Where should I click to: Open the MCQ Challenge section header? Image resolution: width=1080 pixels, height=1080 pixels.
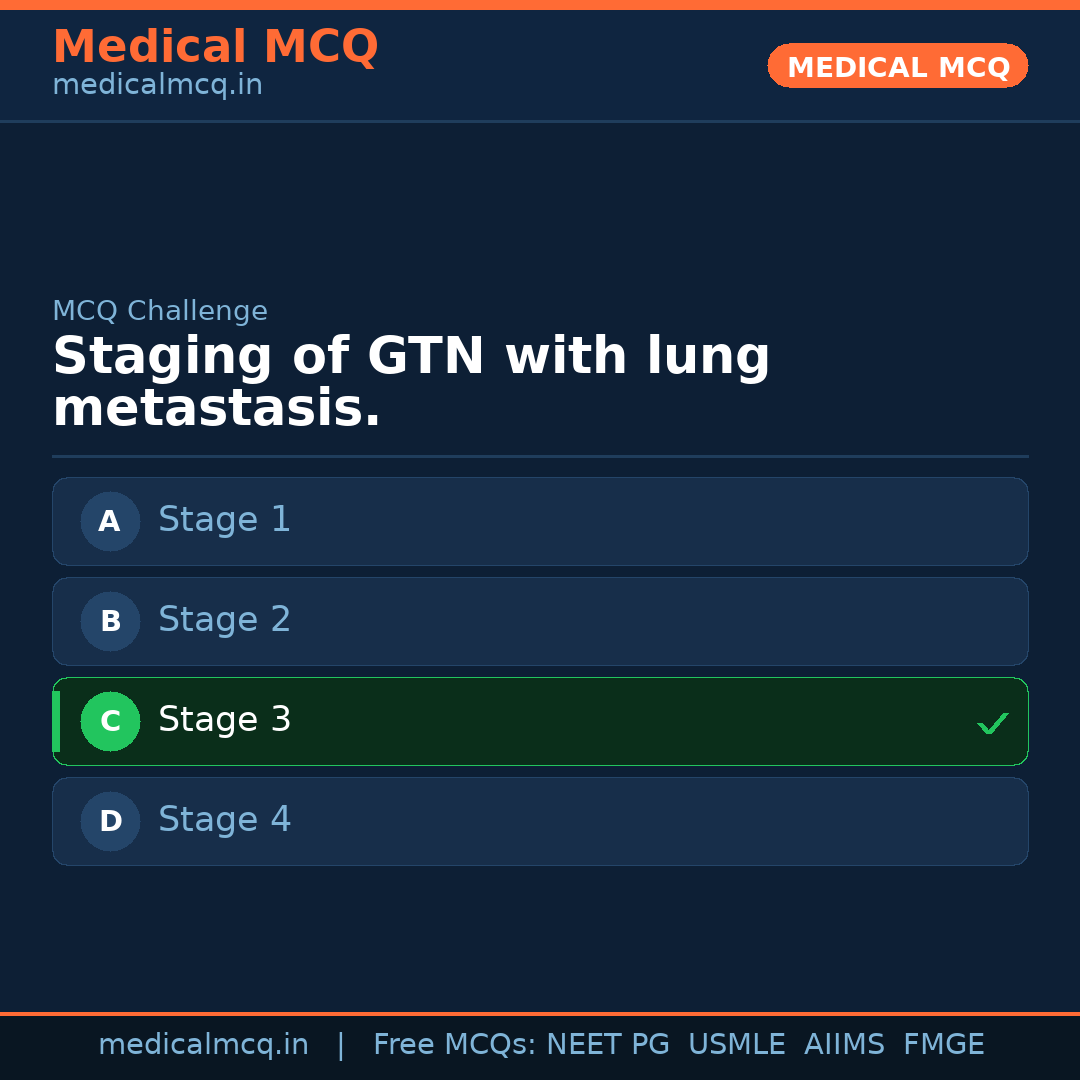[160, 311]
